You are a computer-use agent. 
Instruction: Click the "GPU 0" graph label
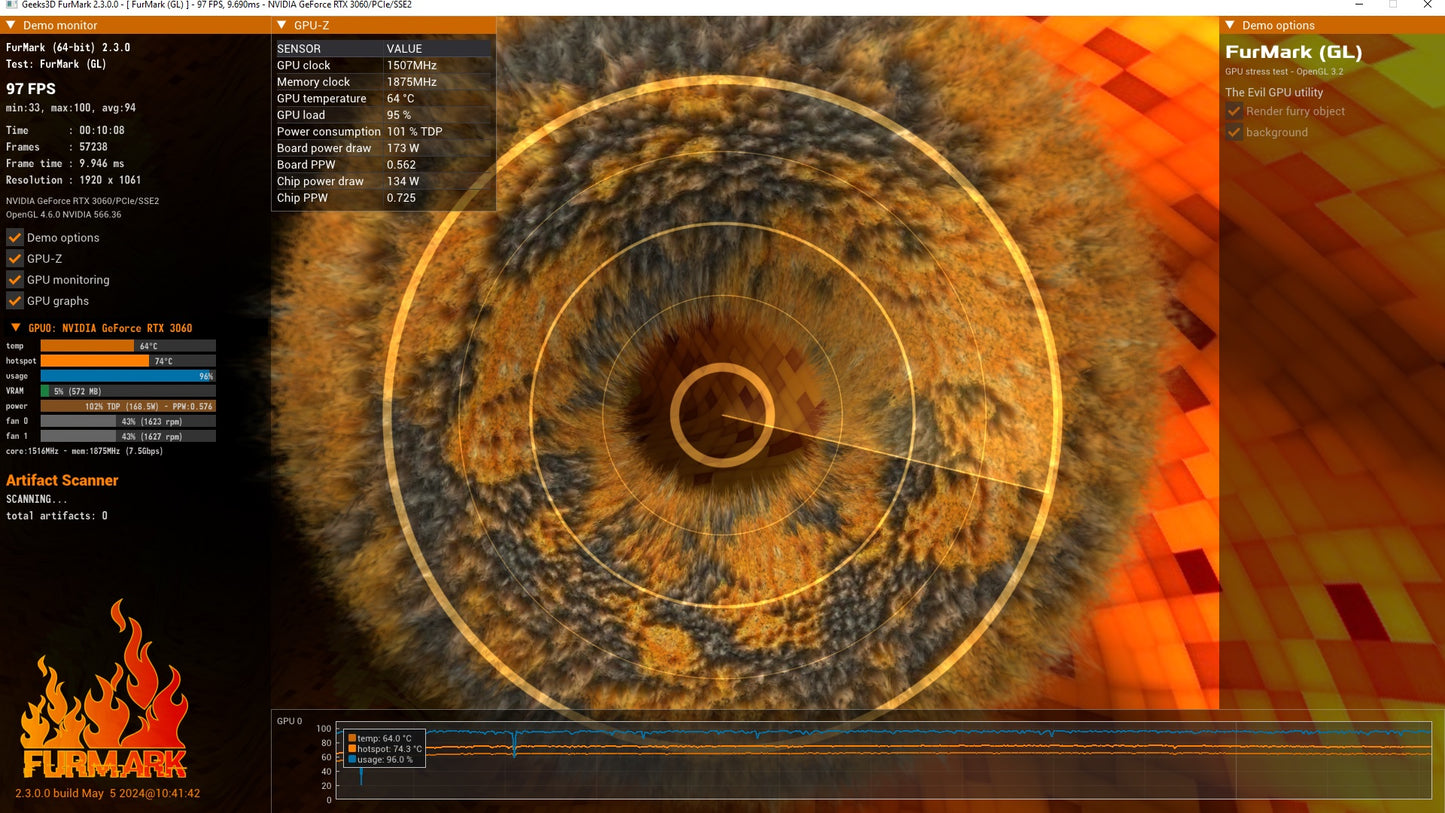289,721
